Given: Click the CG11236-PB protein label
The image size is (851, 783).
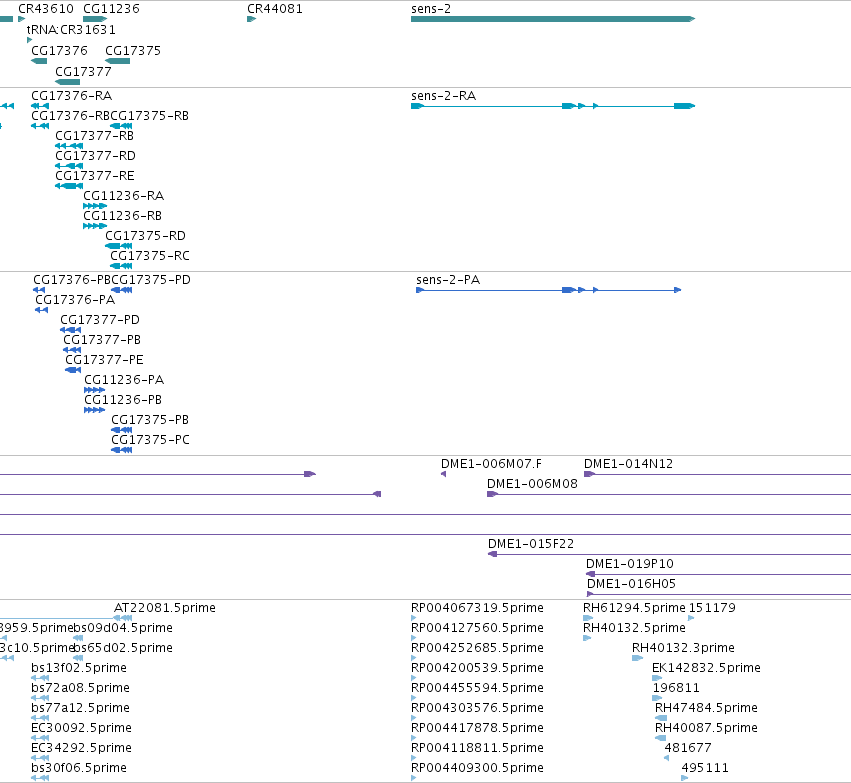Looking at the screenshot, I should 123,400.
